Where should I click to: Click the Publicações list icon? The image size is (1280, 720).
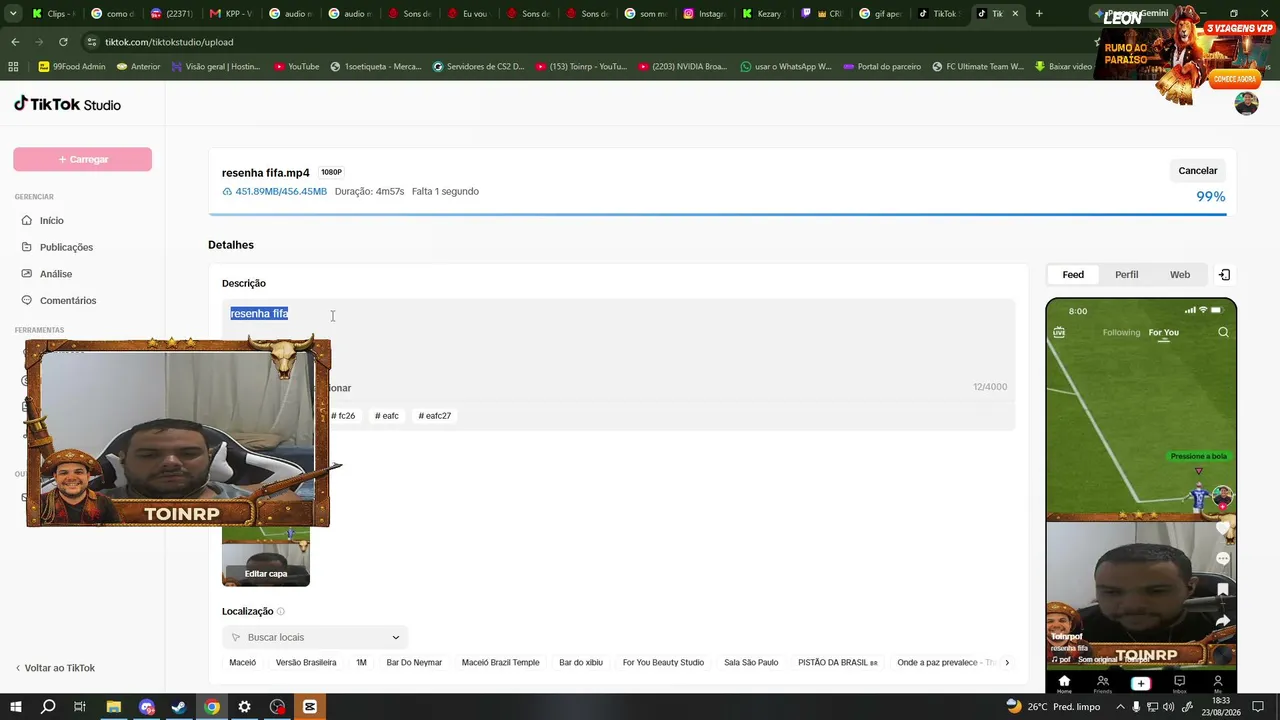(27, 247)
